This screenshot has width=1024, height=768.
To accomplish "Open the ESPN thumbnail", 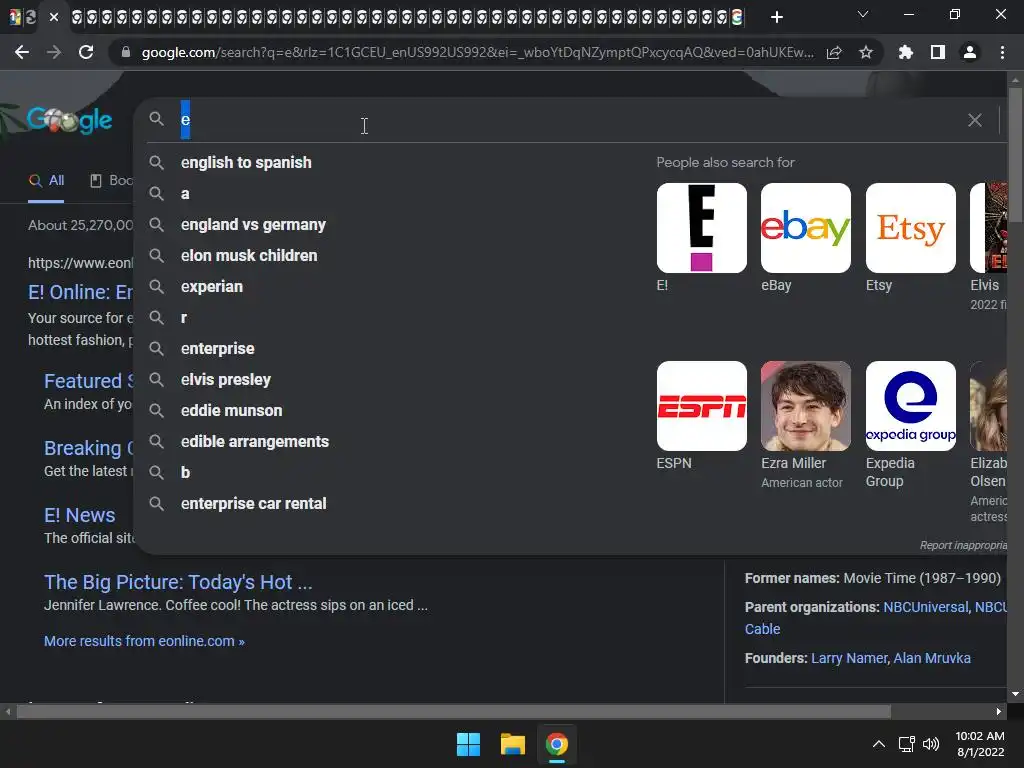I will [701, 406].
